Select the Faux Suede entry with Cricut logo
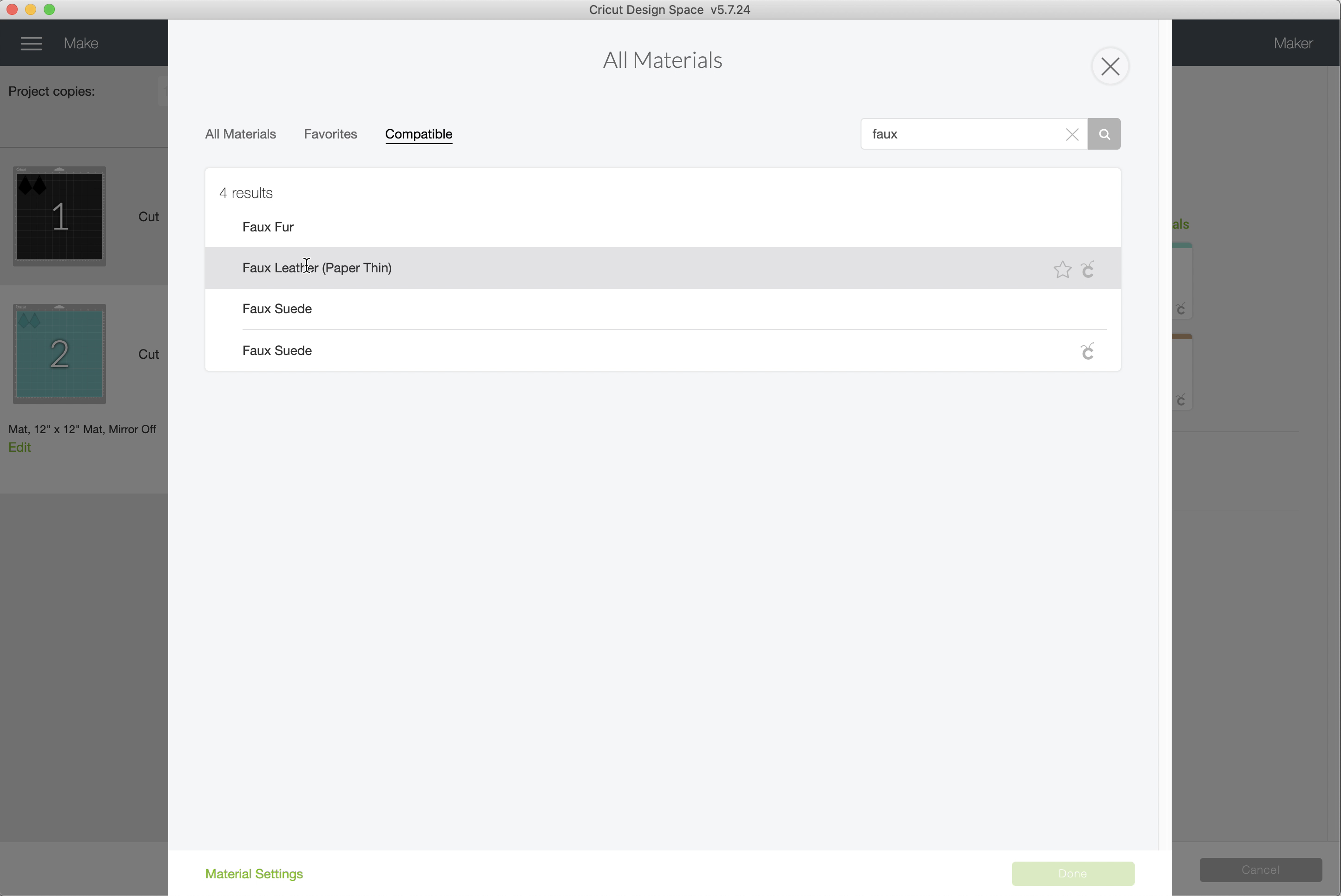Viewport: 1341px width, 896px height. (663, 351)
